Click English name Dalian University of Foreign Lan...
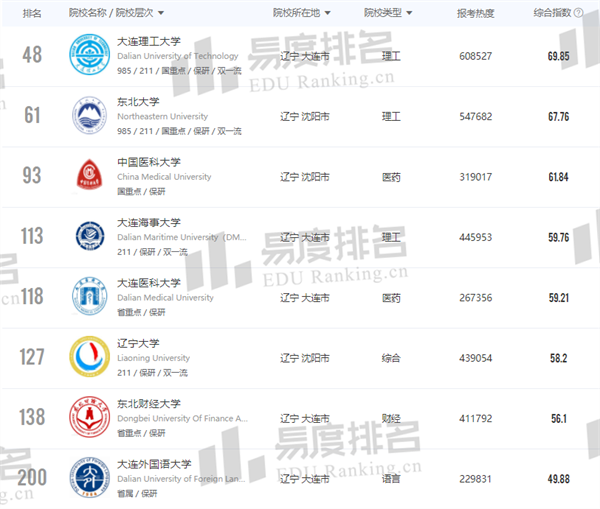The image size is (600, 509). click(x=181, y=479)
